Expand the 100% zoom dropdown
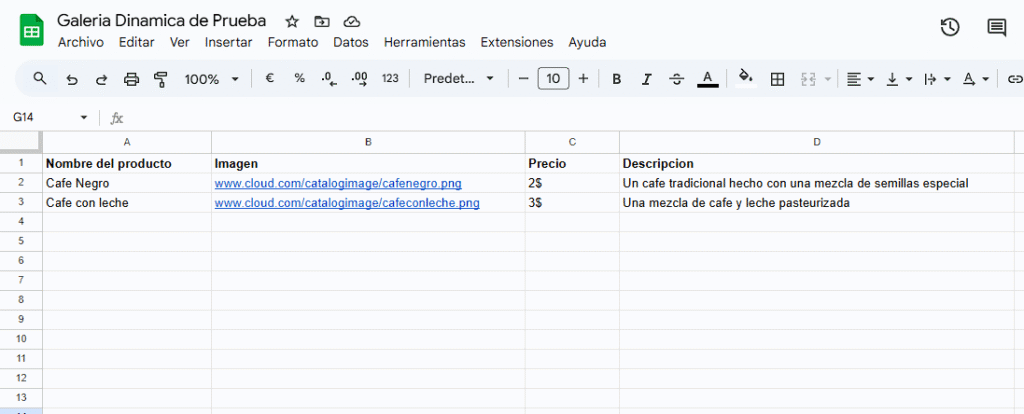This screenshot has height=414, width=1024. (211, 79)
